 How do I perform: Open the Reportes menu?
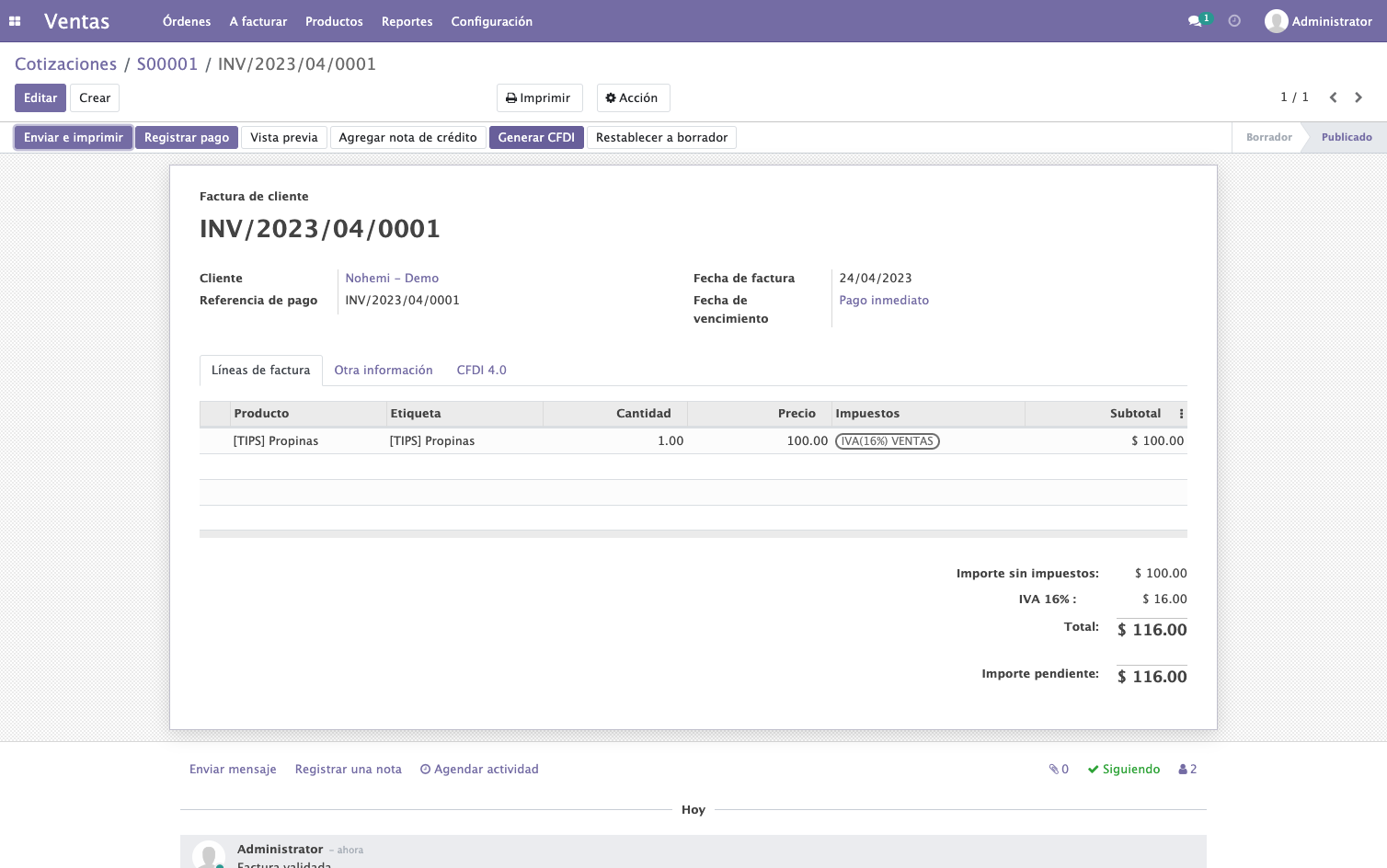[x=407, y=21]
